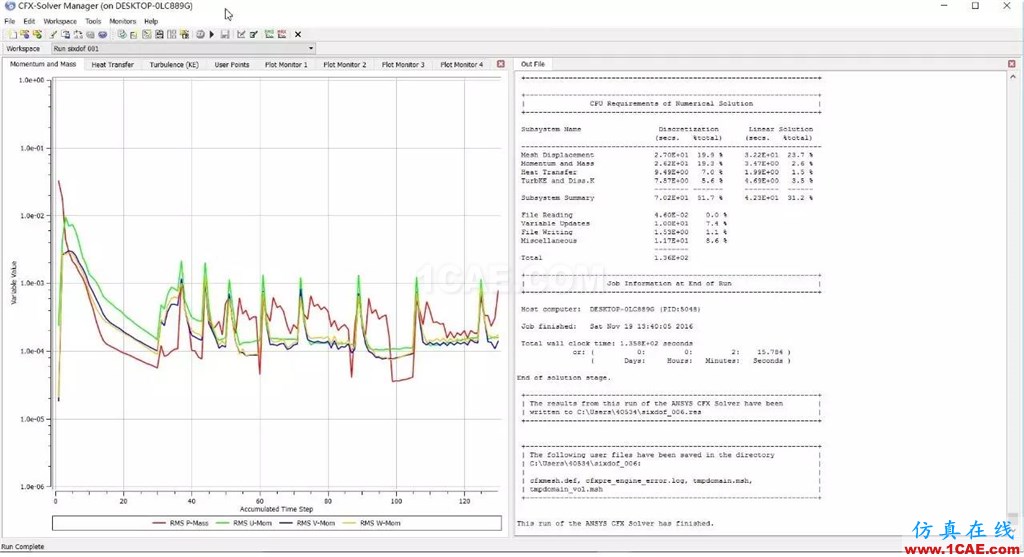This screenshot has height=557, width=1024.
Task: Open the File menu
Action: [x=10, y=21]
